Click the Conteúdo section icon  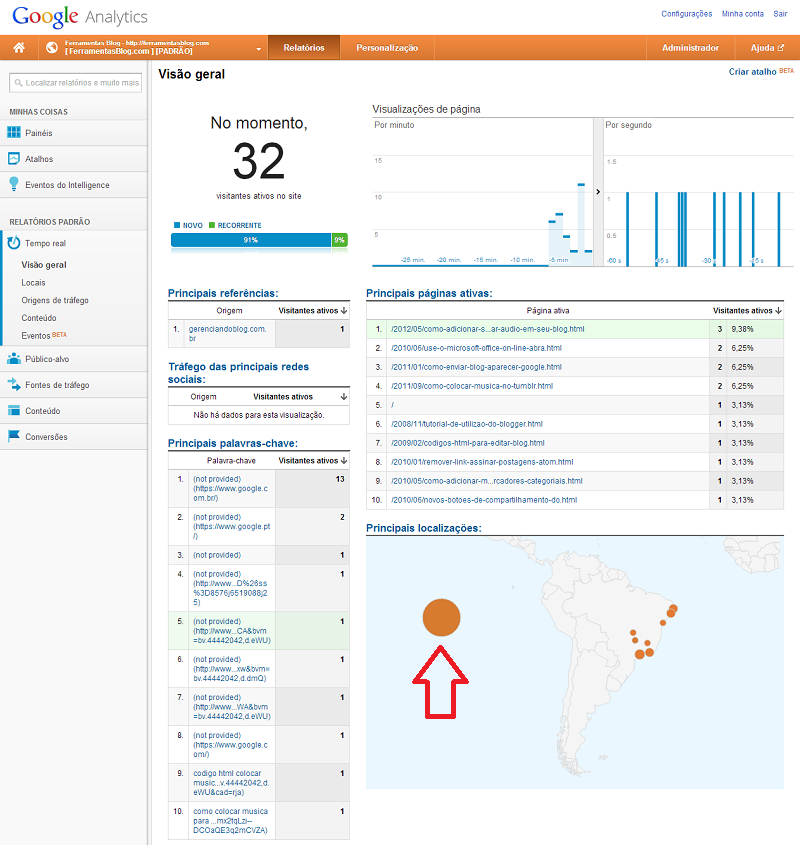coord(14,410)
